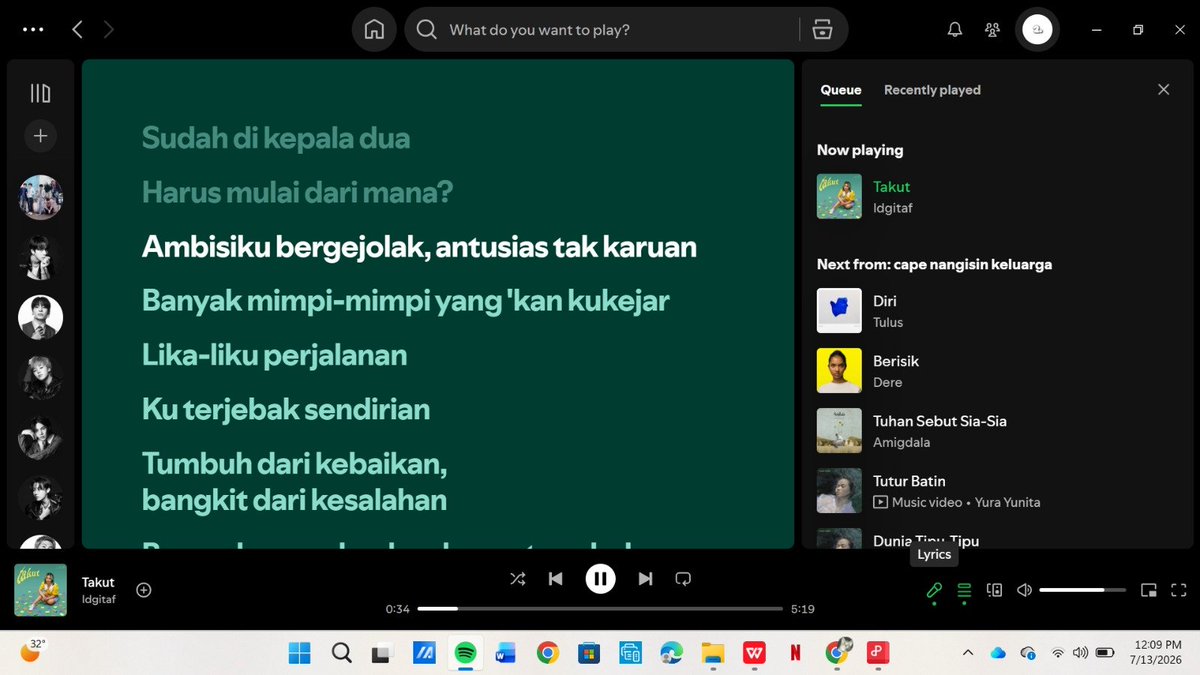Enter full screen mode

click(1178, 590)
